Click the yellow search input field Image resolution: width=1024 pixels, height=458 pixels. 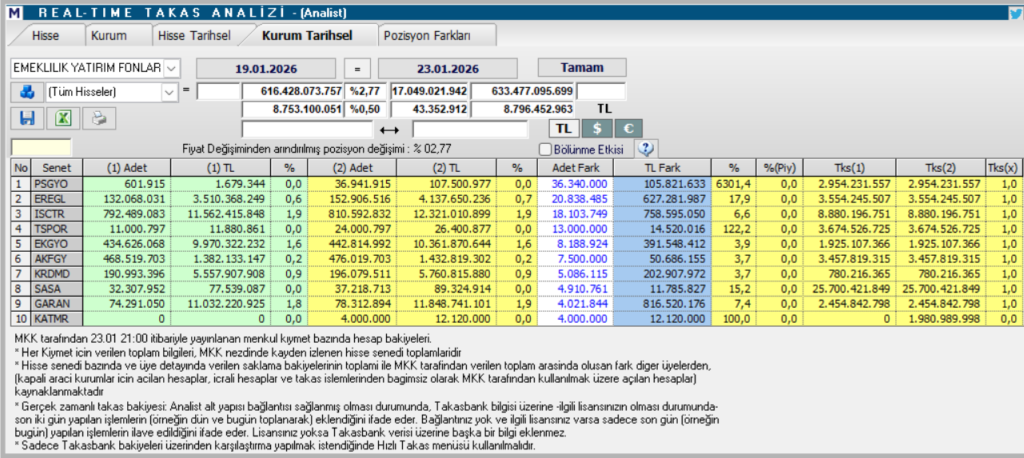coord(41,148)
